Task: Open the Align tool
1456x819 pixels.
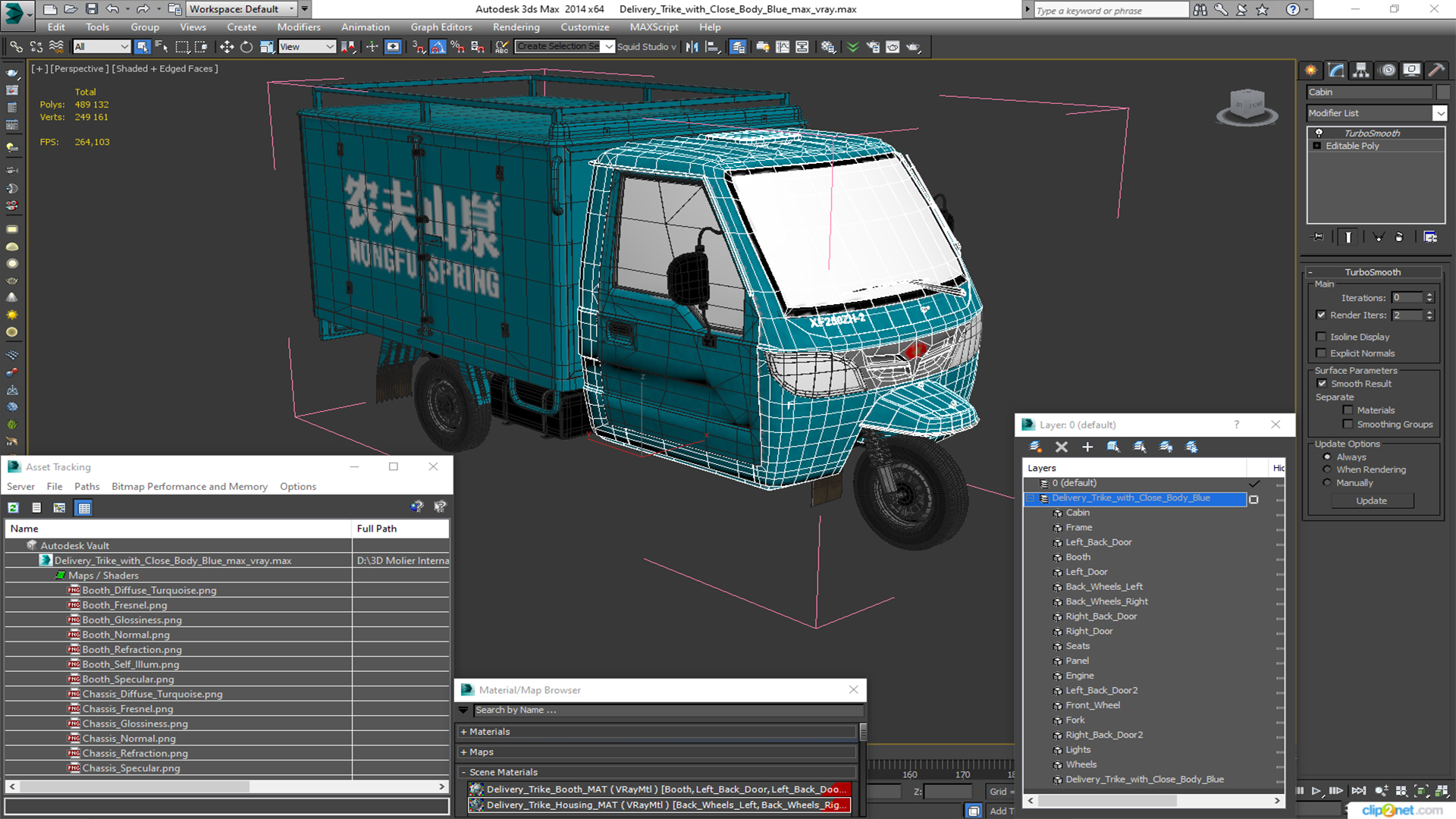Action: pyautogui.click(x=712, y=47)
